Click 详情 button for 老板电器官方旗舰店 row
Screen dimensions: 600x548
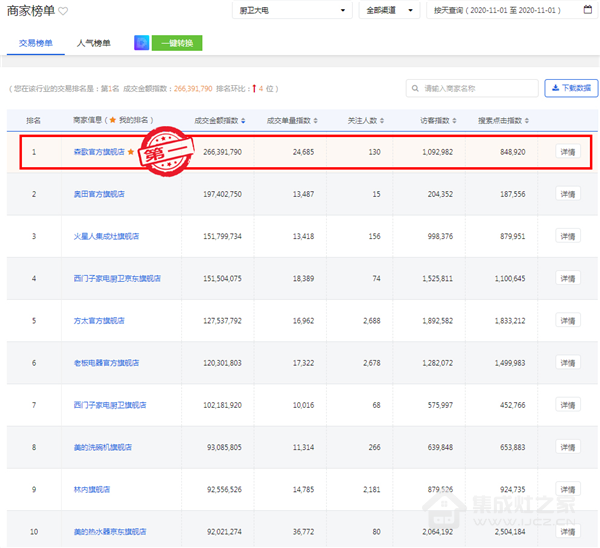tap(568, 363)
